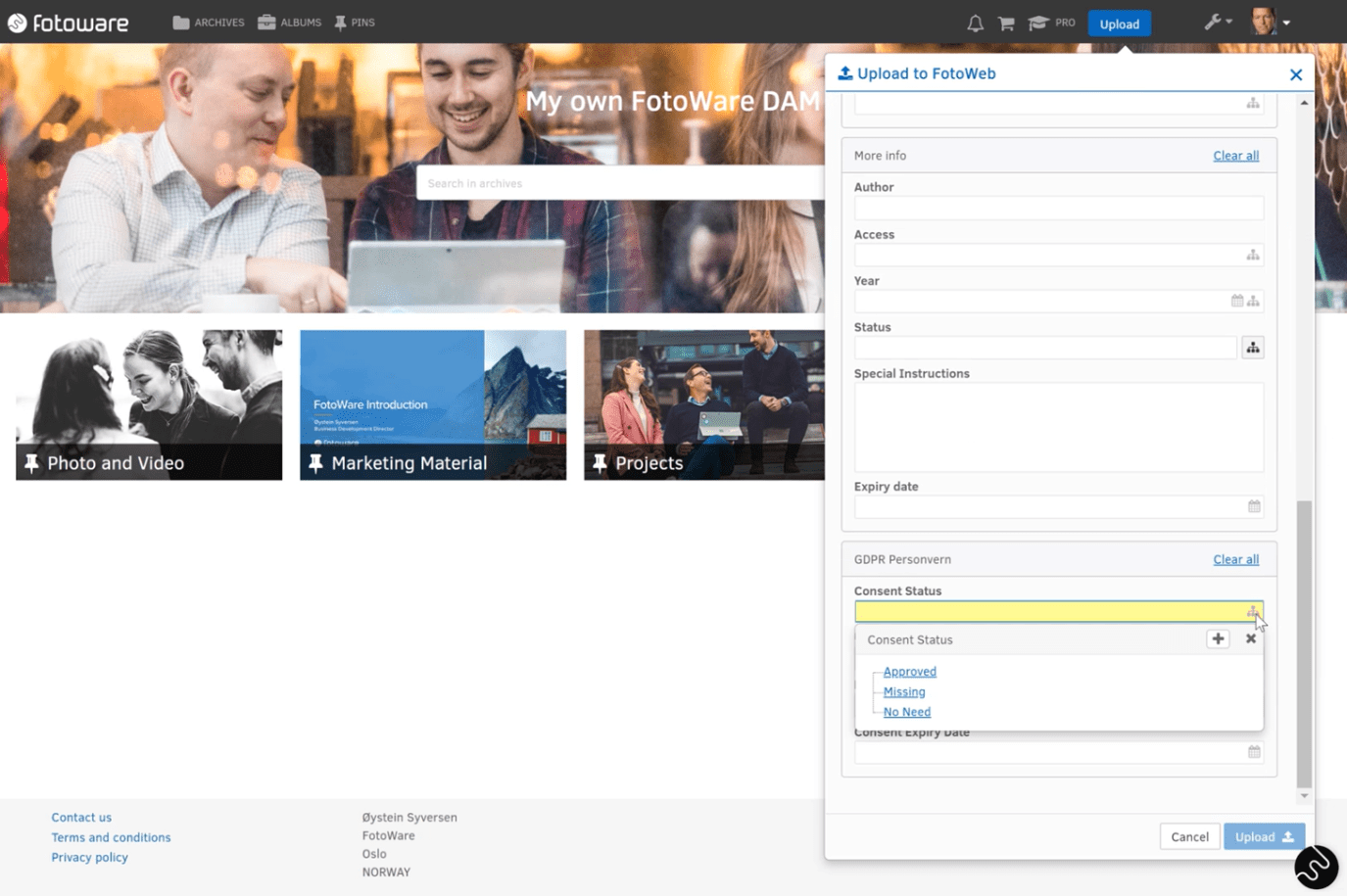Close the Consent Status taxonomy popup
Screen dimensions: 1347x896
pyautogui.click(x=1251, y=638)
